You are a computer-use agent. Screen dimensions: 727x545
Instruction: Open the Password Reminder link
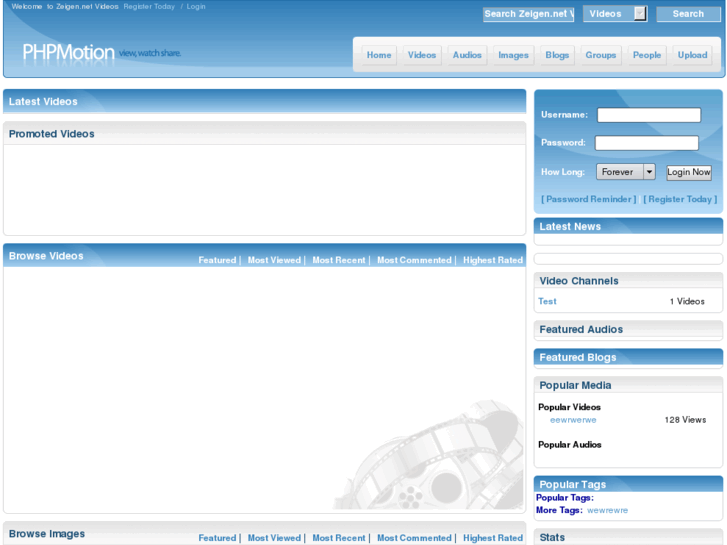pyautogui.click(x=588, y=199)
